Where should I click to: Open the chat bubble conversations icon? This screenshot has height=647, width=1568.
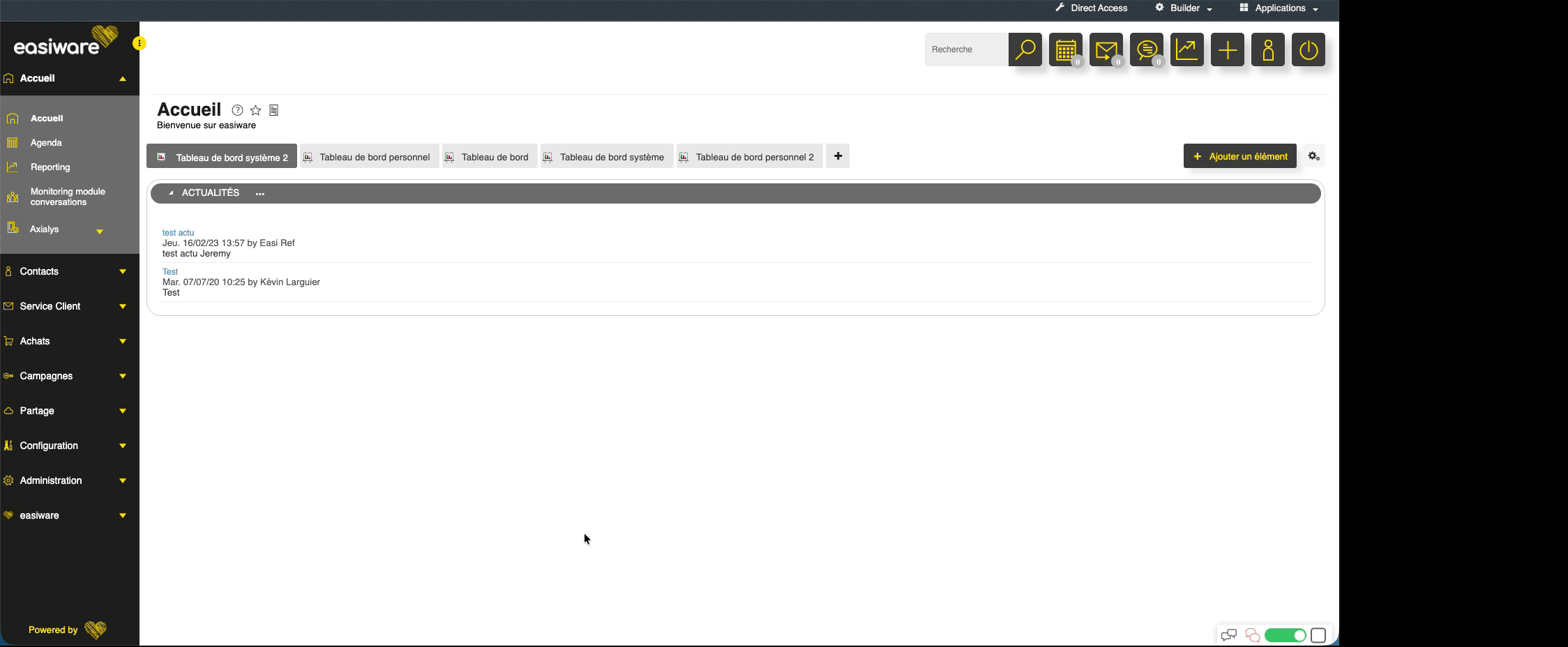pos(1146,50)
